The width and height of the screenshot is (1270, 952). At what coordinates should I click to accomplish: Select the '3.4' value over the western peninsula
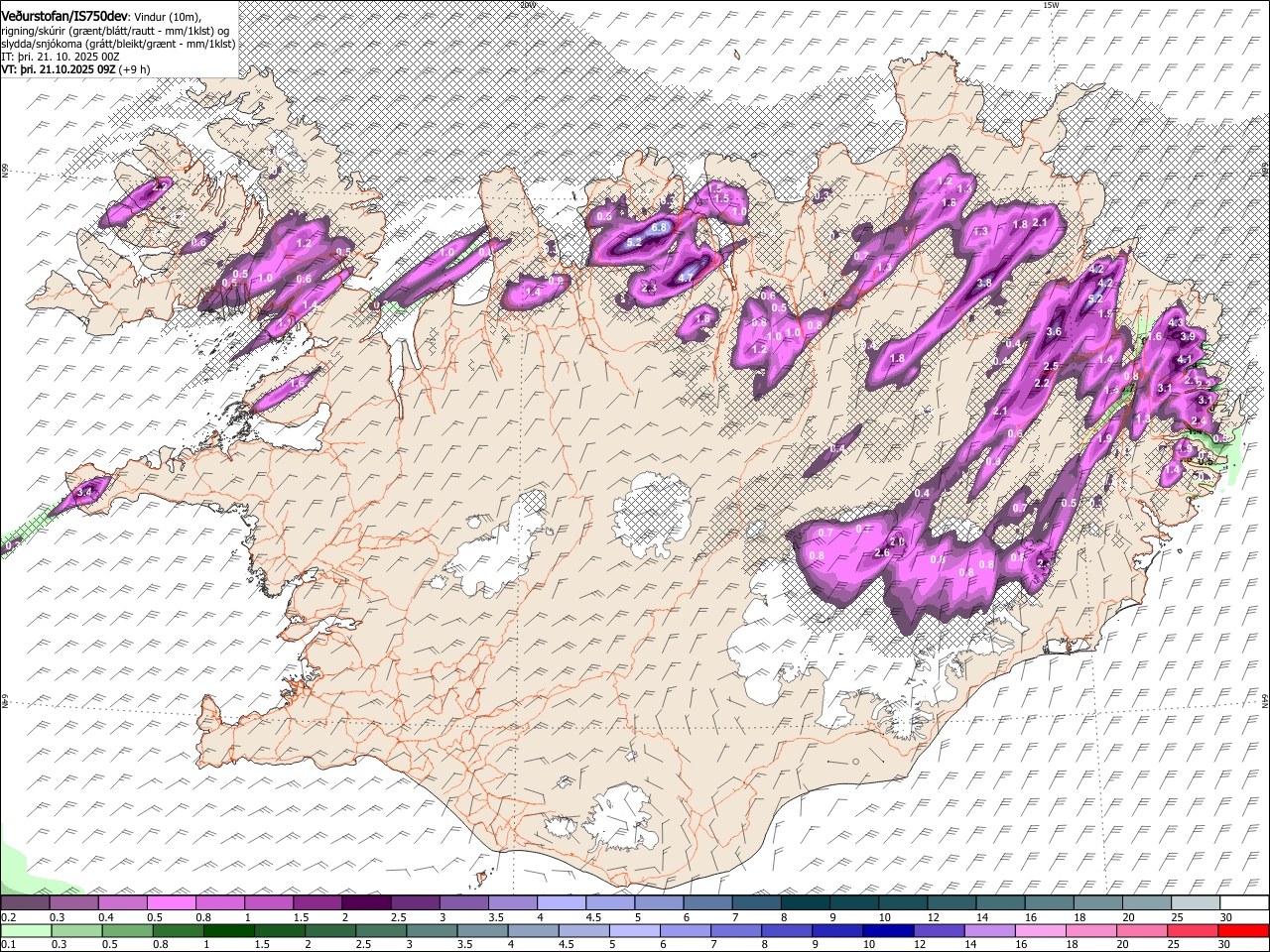[84, 491]
